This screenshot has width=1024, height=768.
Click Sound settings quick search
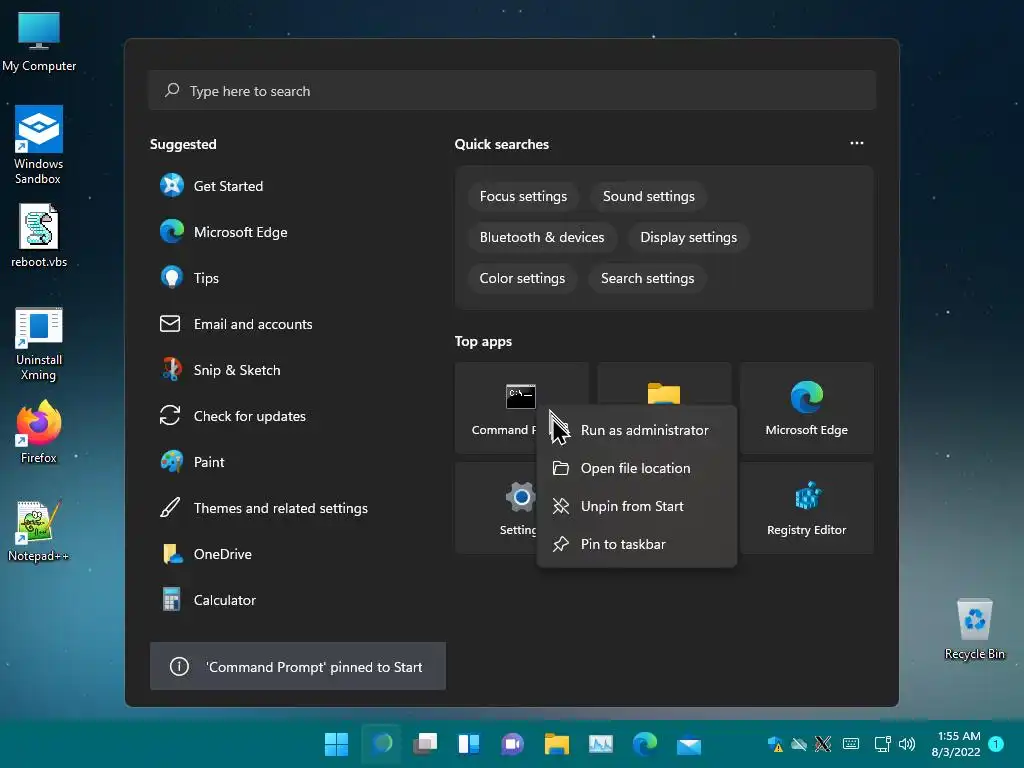[648, 197]
